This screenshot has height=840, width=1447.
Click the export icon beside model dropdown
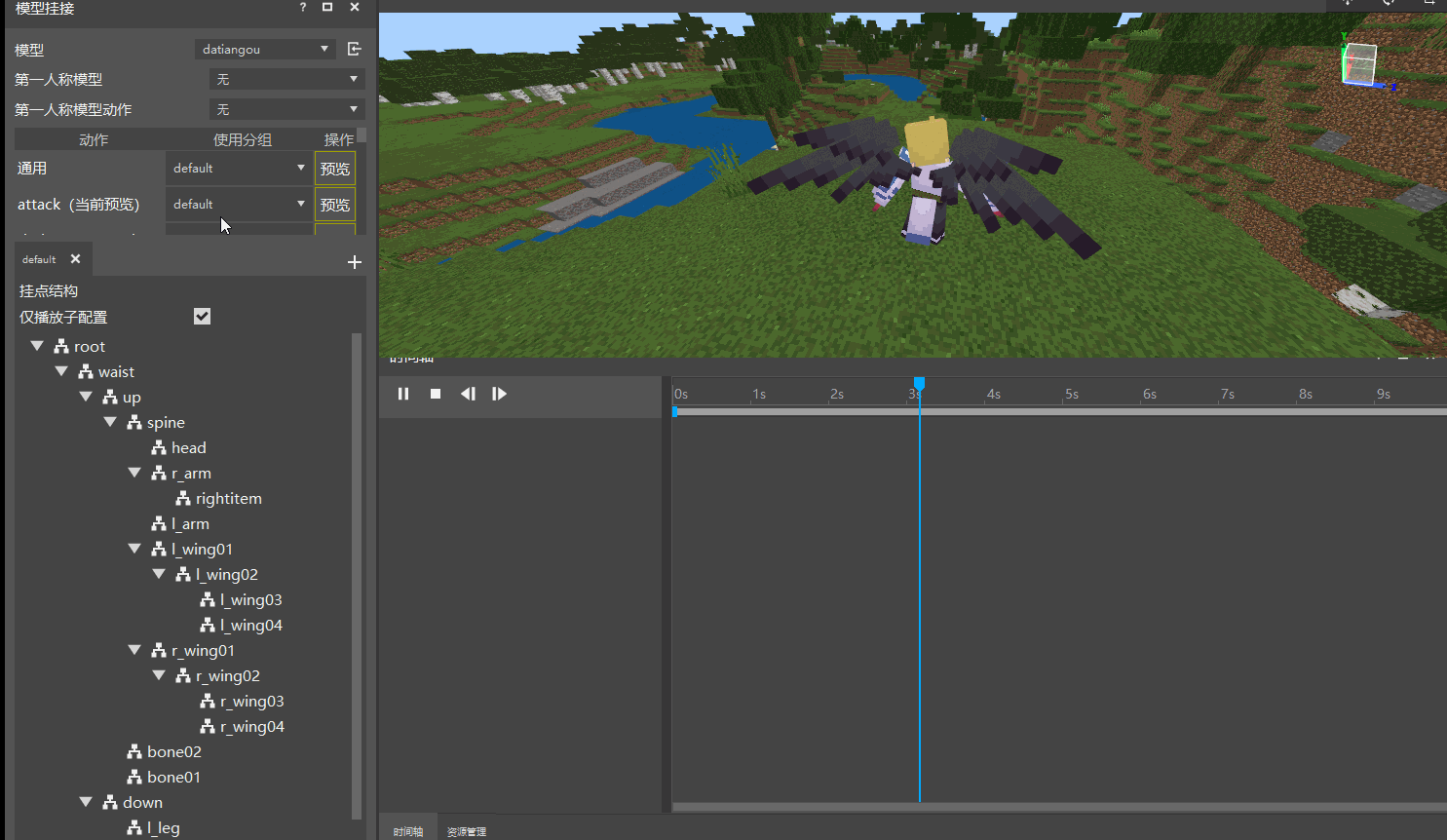click(355, 49)
